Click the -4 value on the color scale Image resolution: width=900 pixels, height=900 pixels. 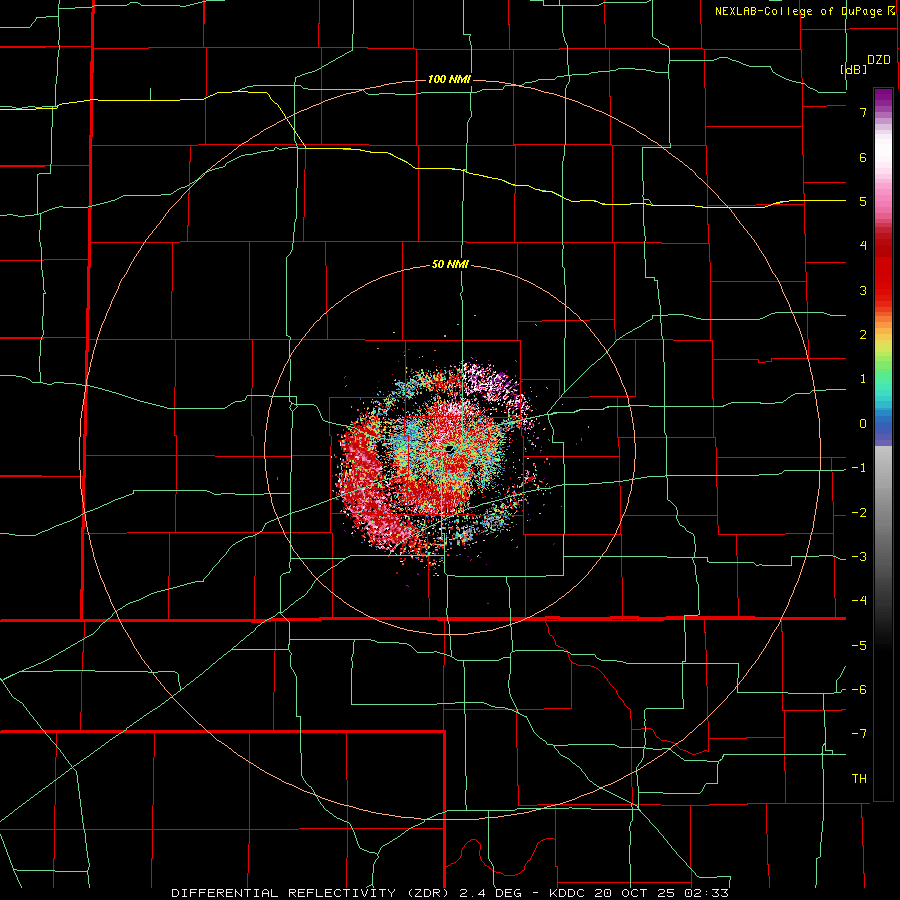tap(859, 600)
